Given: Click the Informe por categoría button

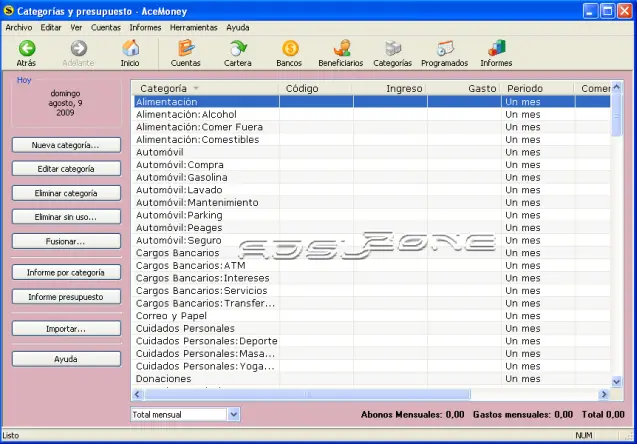Looking at the screenshot, I should [x=66, y=273].
